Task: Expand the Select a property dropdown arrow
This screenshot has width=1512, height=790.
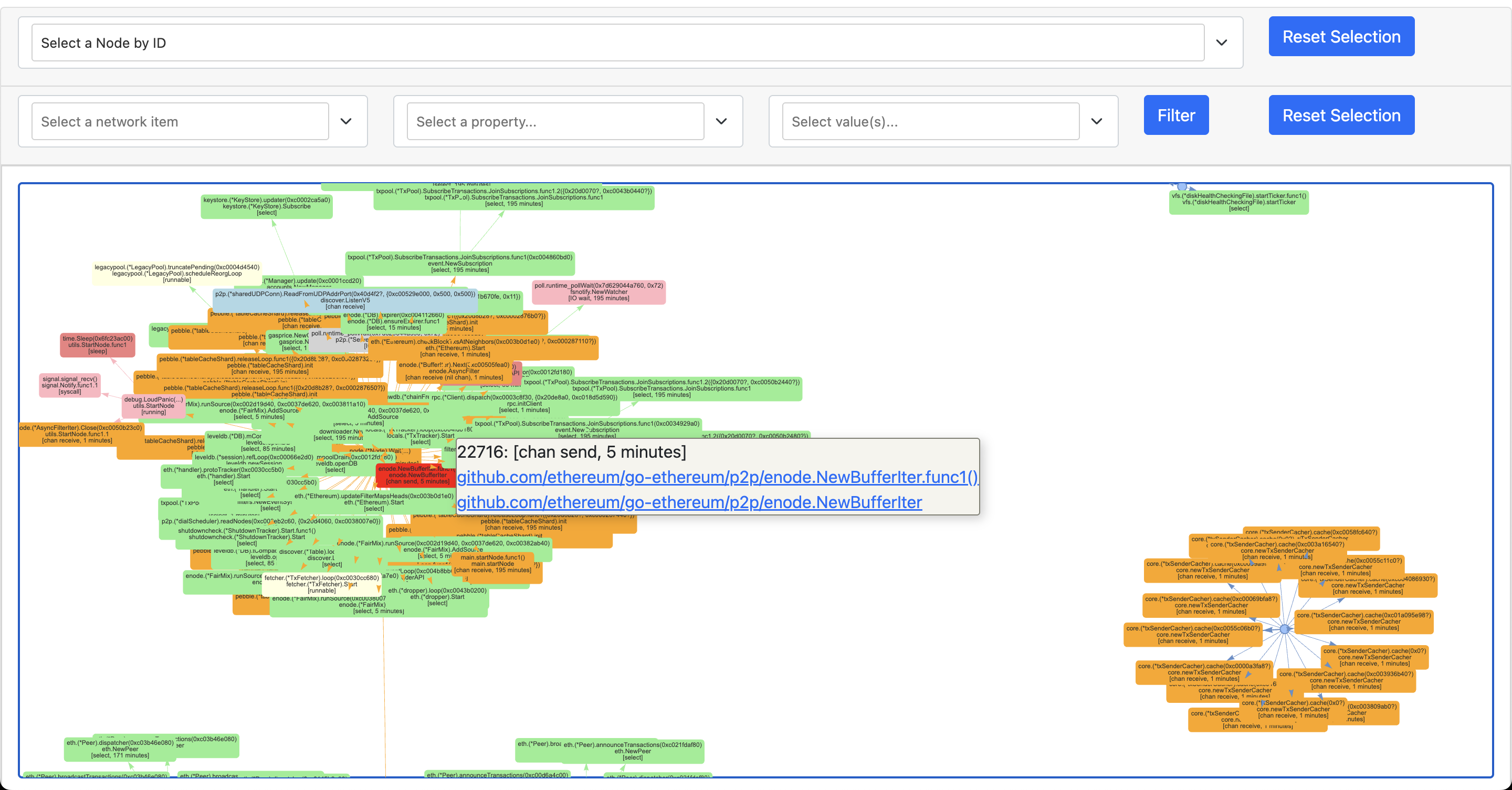Action: coord(721,121)
